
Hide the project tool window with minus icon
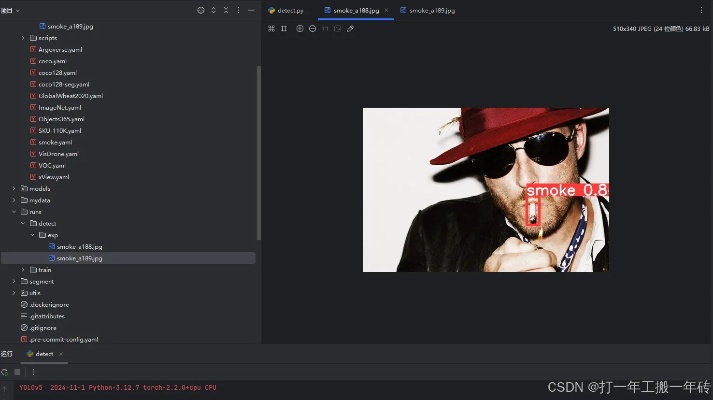(251, 10)
